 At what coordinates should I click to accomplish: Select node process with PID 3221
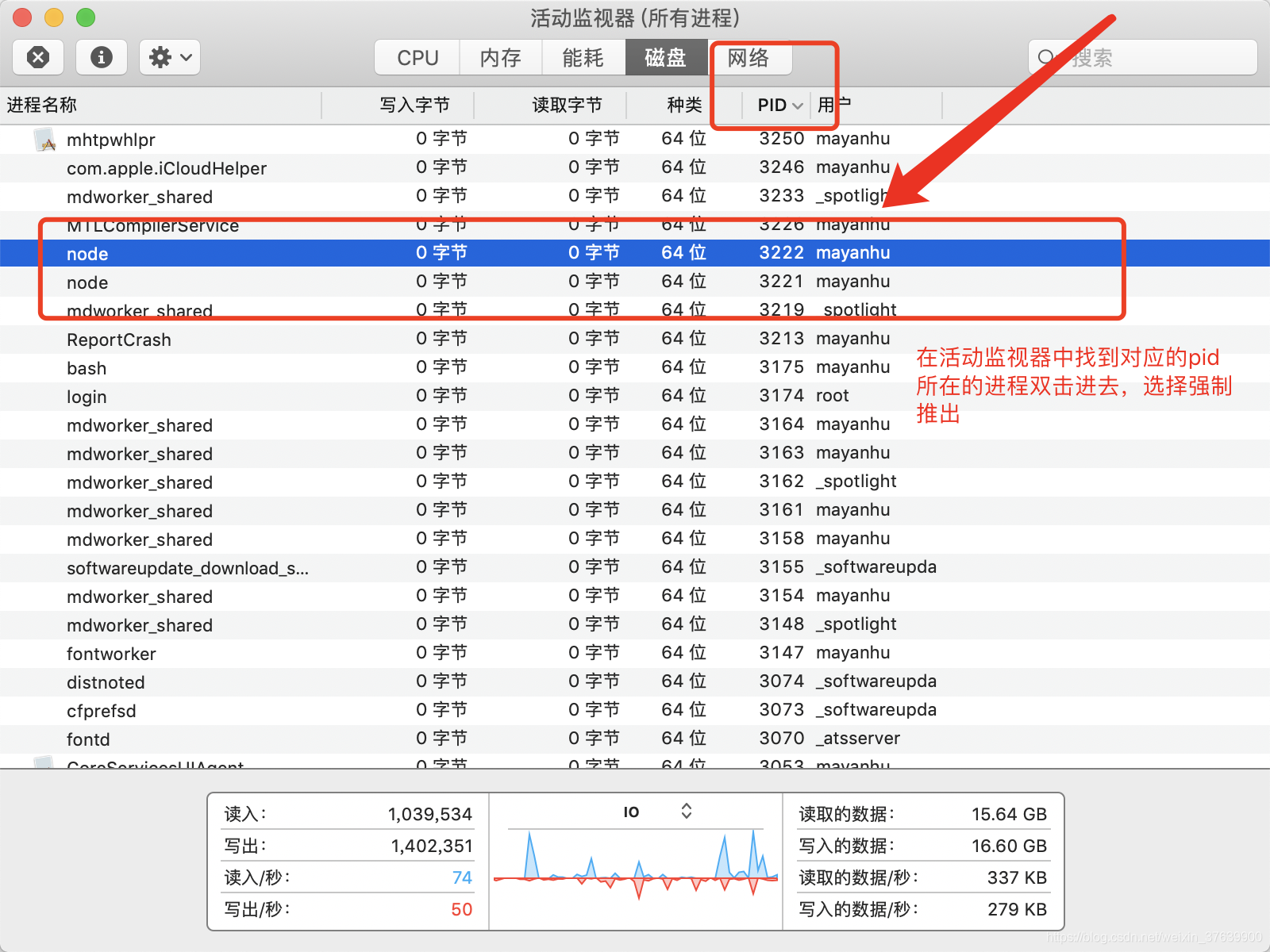[x=635, y=282]
